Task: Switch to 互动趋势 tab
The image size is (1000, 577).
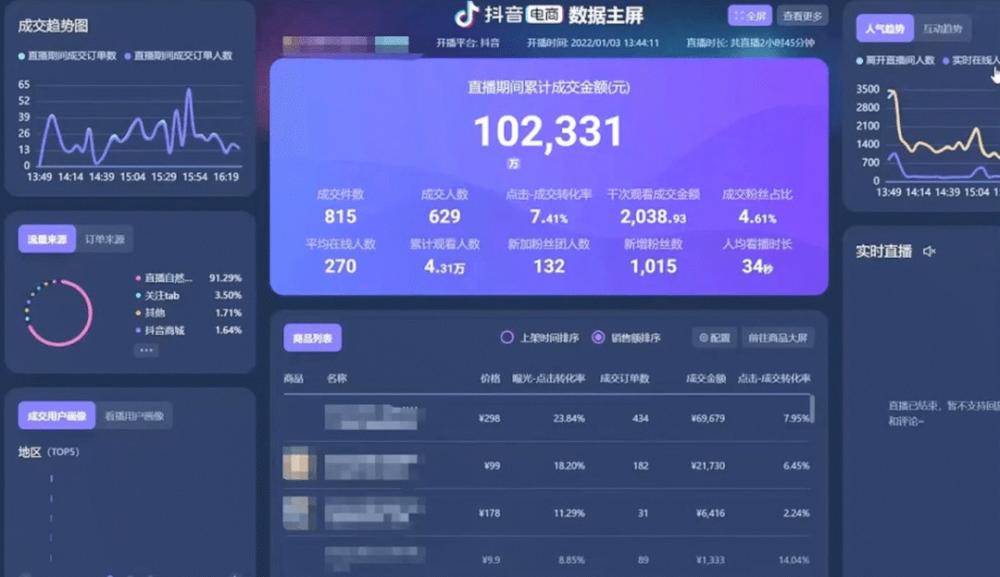Action: point(943,29)
